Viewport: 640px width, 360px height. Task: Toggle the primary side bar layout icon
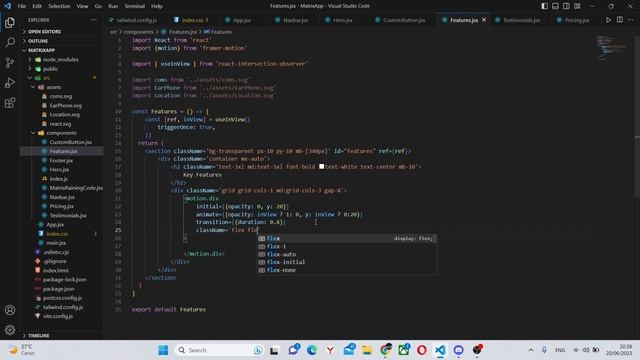pos(544,6)
